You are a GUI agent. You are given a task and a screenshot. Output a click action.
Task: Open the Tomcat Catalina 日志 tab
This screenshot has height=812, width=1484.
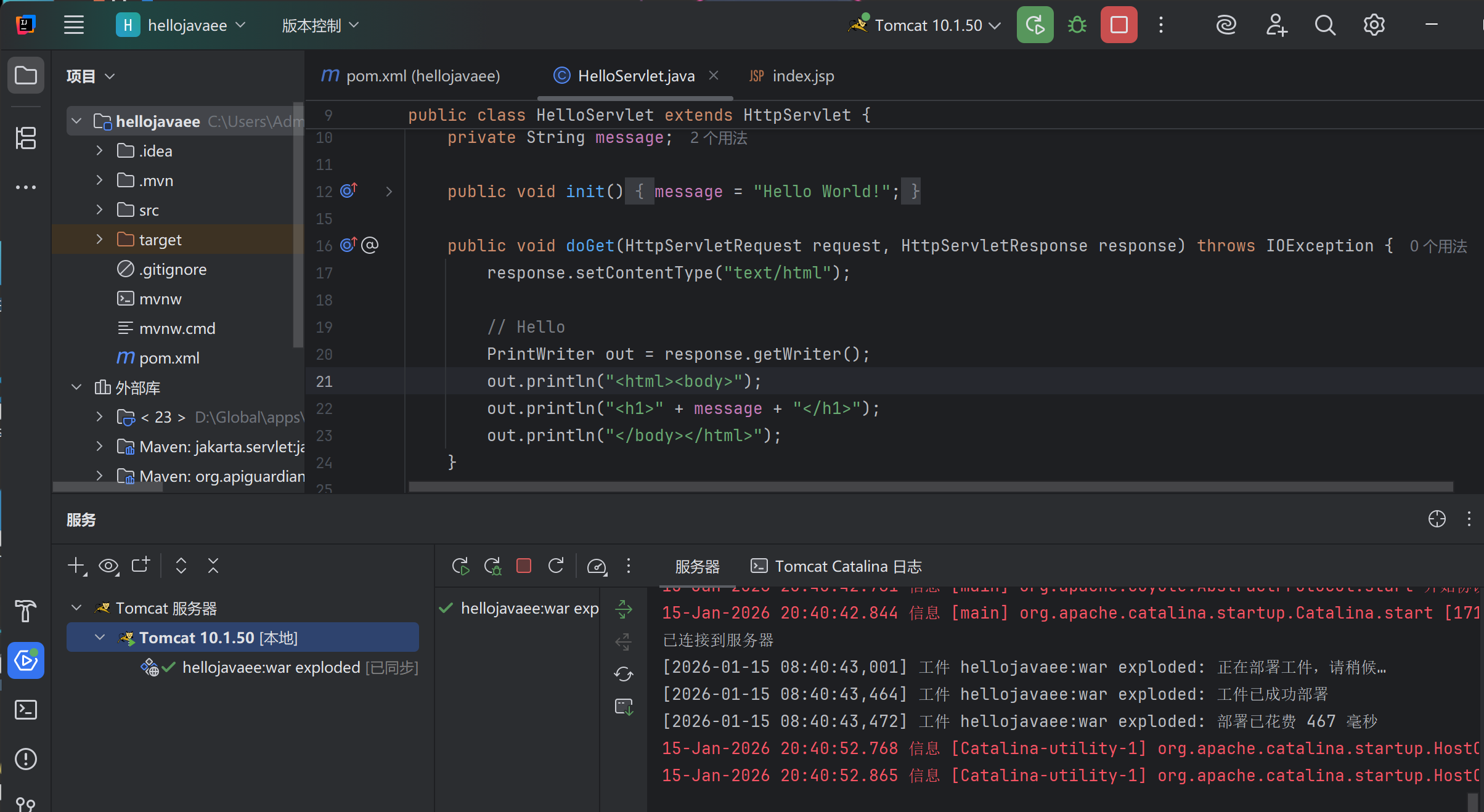point(836,566)
